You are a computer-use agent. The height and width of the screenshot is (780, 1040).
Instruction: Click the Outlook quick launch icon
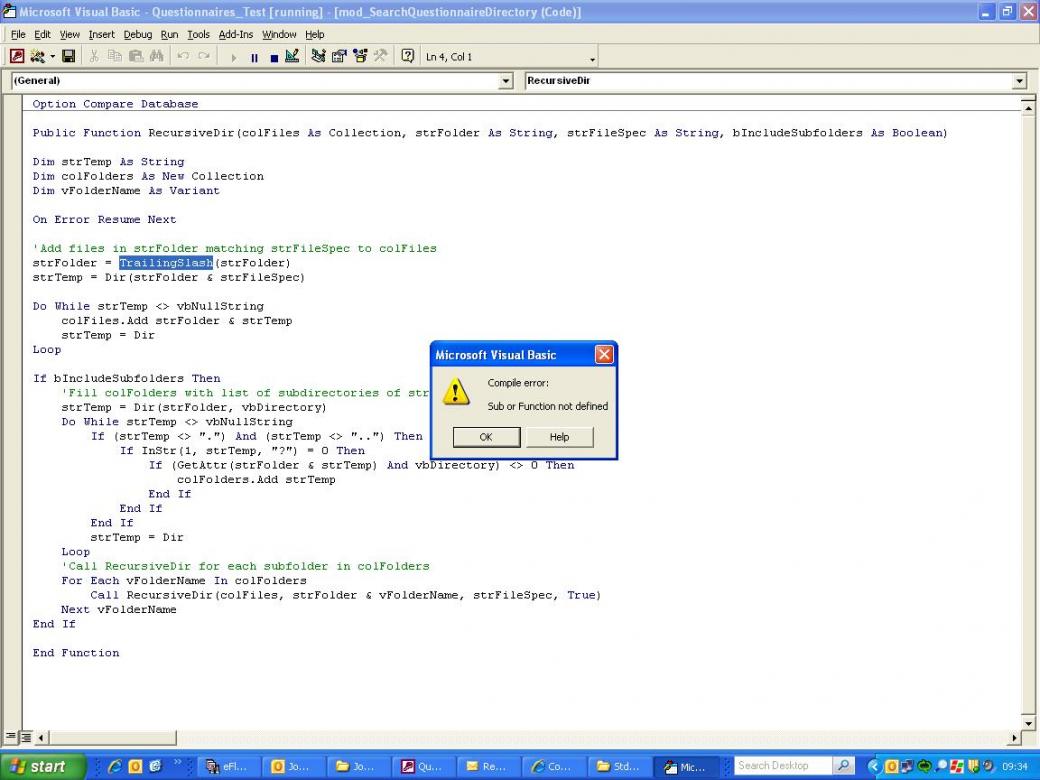(x=135, y=767)
